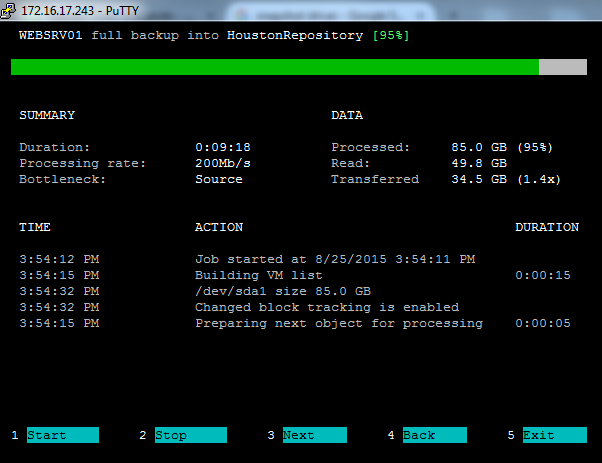Click the DURATION column header

pyautogui.click(x=546, y=227)
